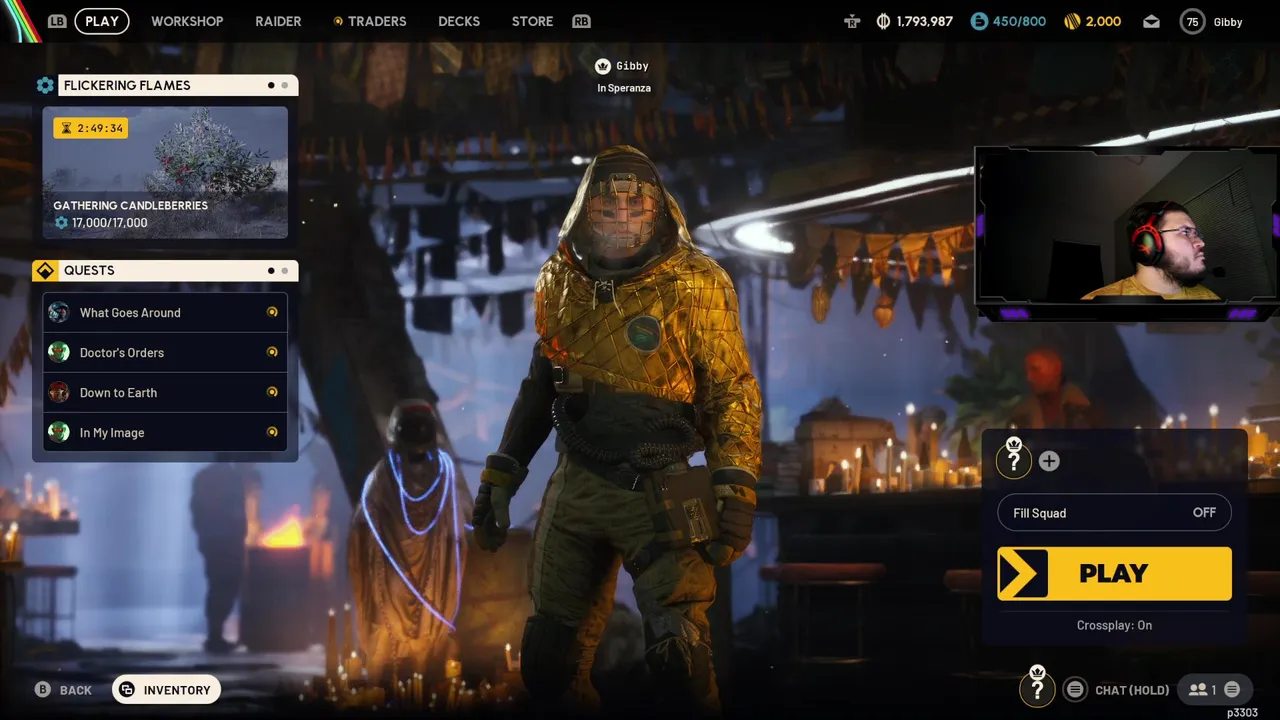Click the squad leader question-mark slot above Fill Squad
This screenshot has height=720, width=1280.
click(1014, 460)
